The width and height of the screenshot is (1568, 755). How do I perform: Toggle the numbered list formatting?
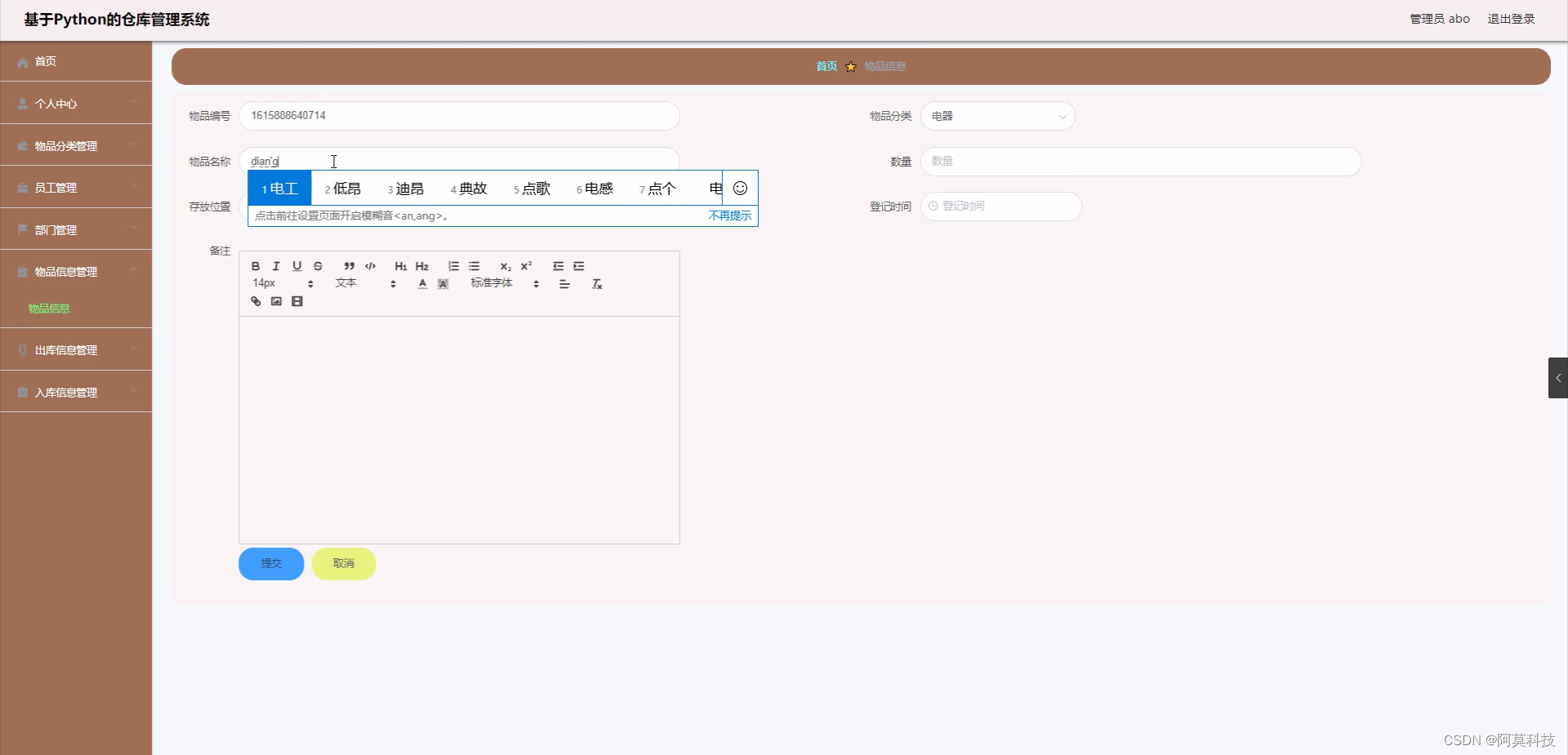pyautogui.click(x=453, y=266)
